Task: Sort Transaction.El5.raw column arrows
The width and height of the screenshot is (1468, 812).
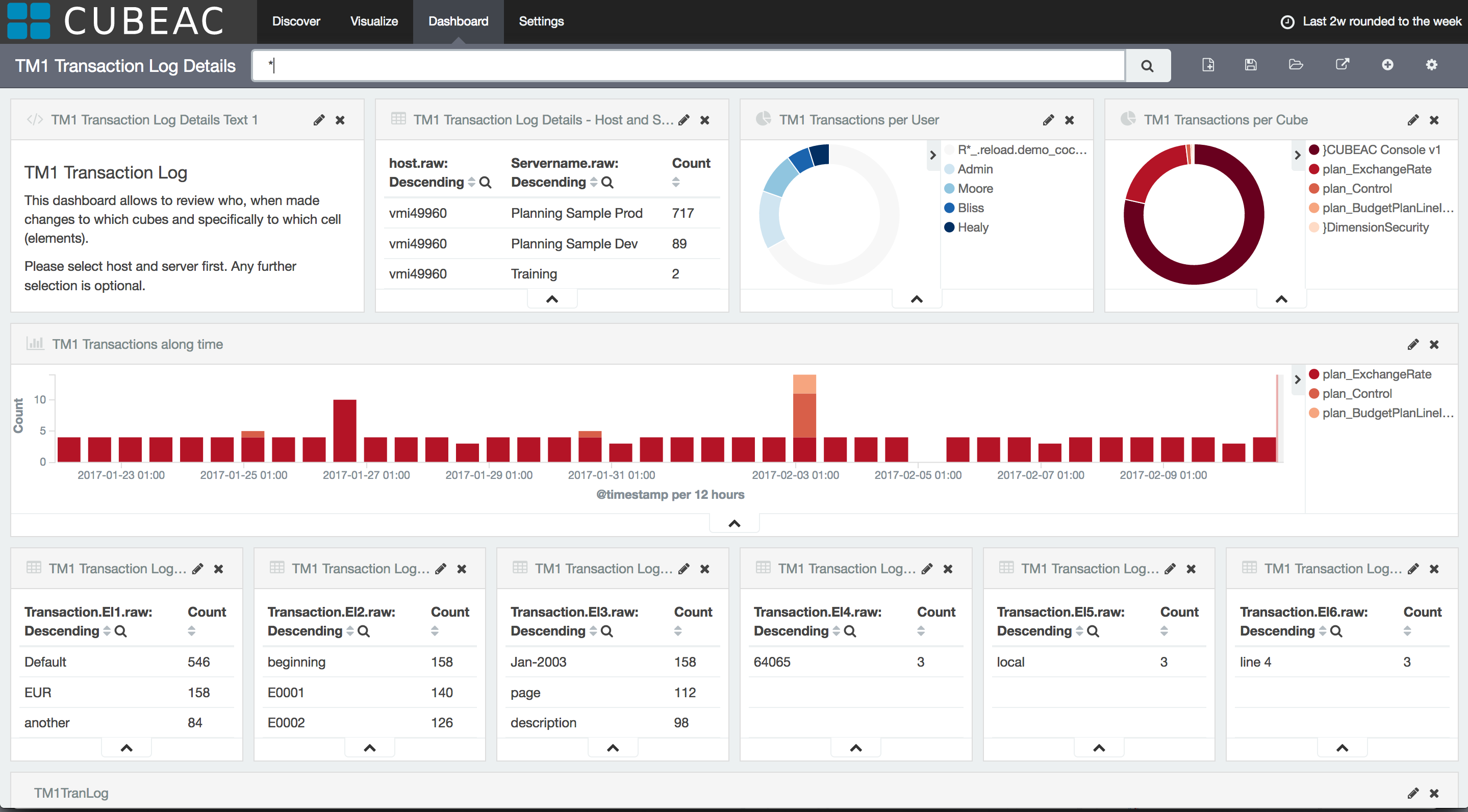Action: 1079,631
